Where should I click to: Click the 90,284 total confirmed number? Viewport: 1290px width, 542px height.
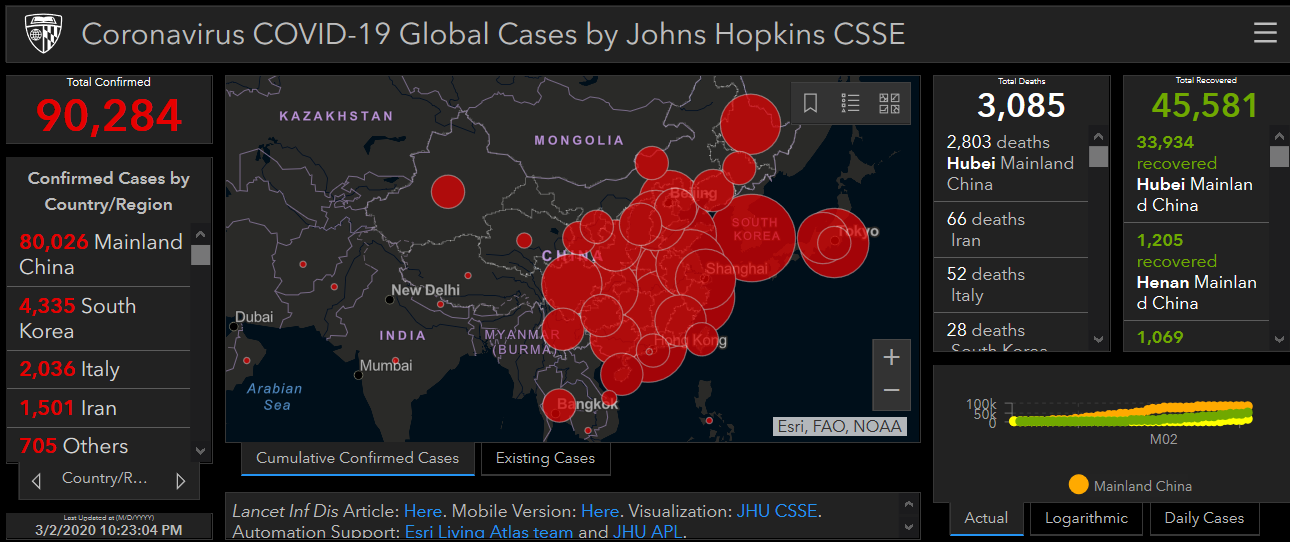click(109, 116)
